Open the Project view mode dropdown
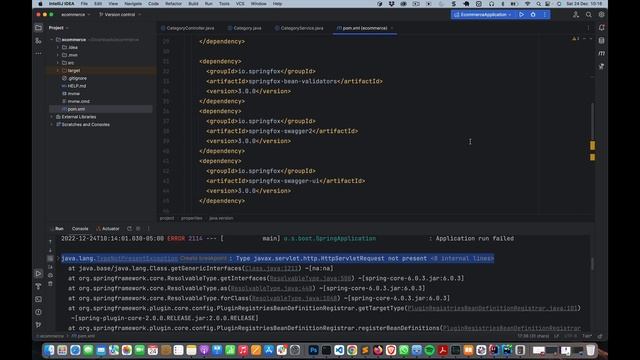 [x=58, y=28]
